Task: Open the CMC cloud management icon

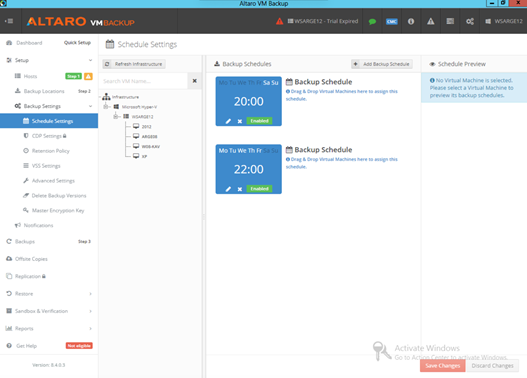Action: coord(392,22)
